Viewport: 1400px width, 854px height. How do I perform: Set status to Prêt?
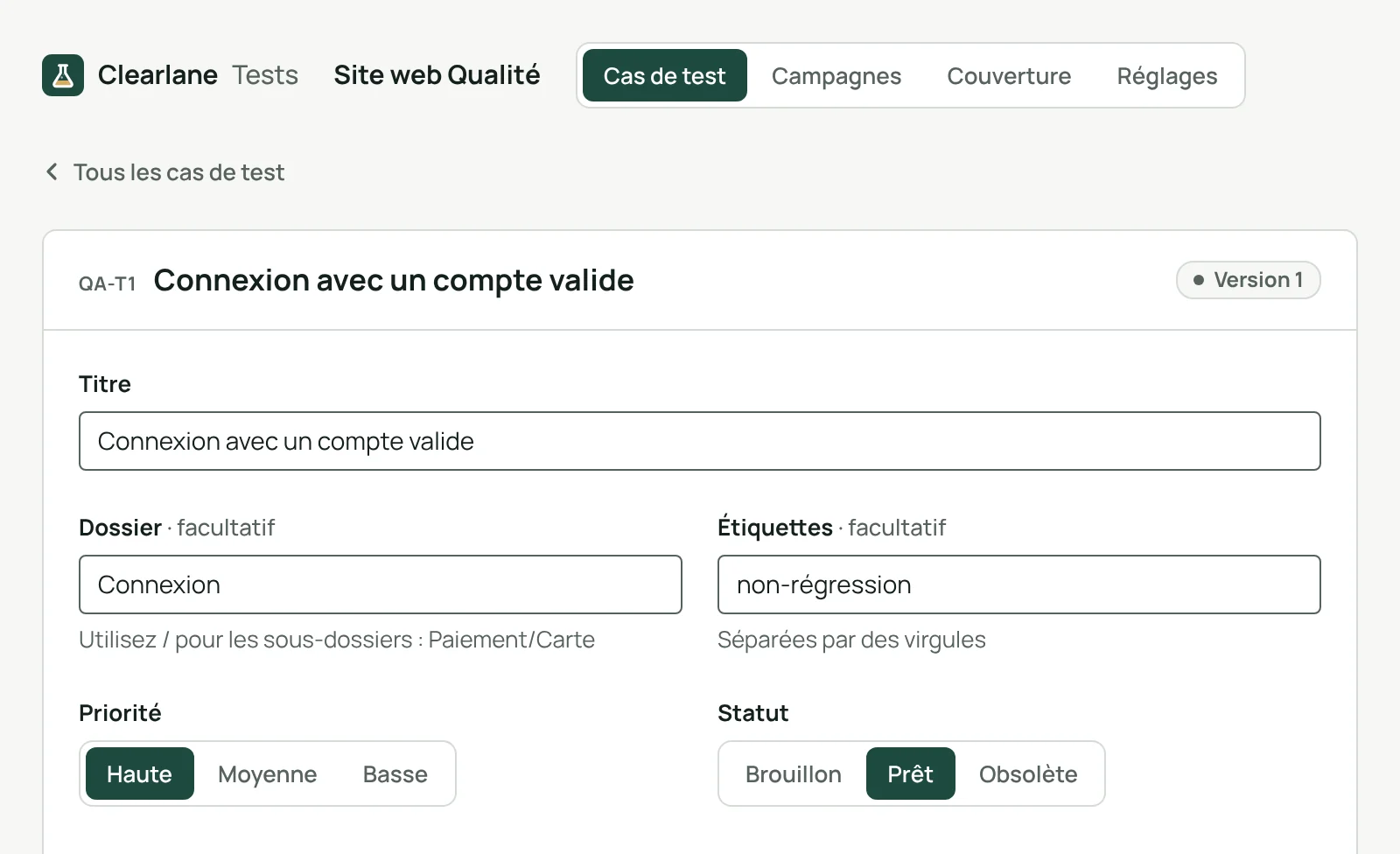pos(911,773)
